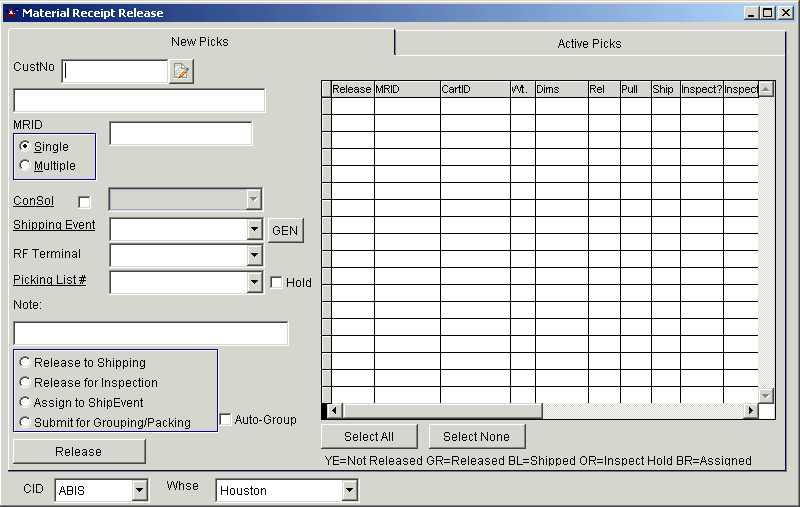Click into the Note text field
The image size is (800, 507).
point(150,333)
